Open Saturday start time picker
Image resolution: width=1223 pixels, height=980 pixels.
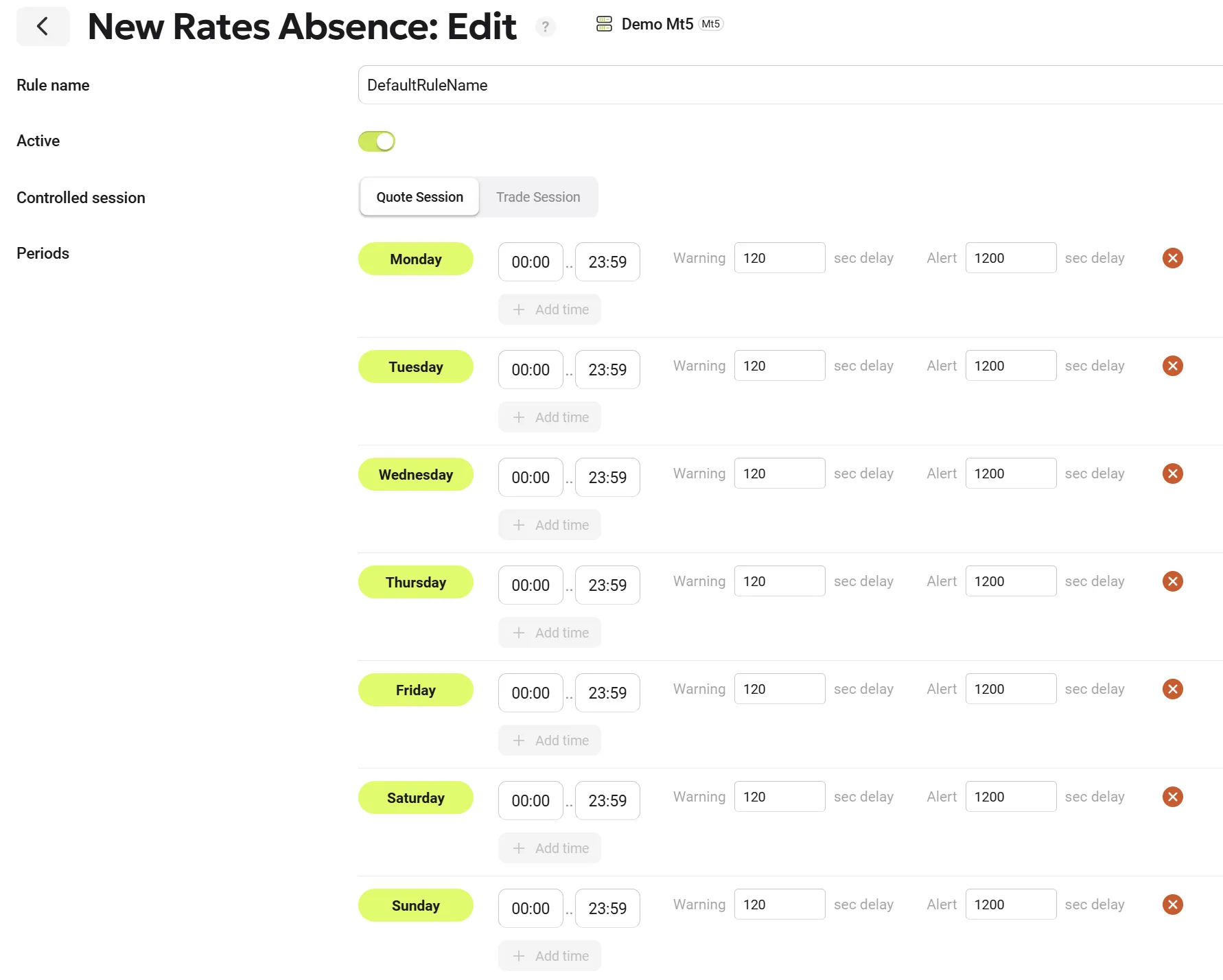pyautogui.click(x=531, y=801)
